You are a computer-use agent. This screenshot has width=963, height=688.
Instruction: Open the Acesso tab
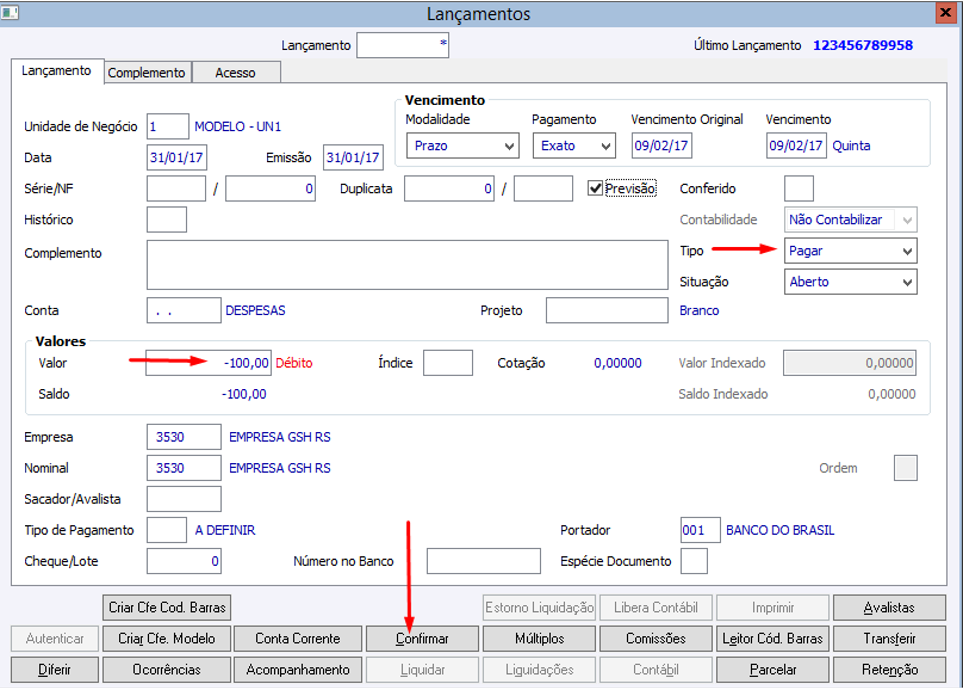[235, 73]
